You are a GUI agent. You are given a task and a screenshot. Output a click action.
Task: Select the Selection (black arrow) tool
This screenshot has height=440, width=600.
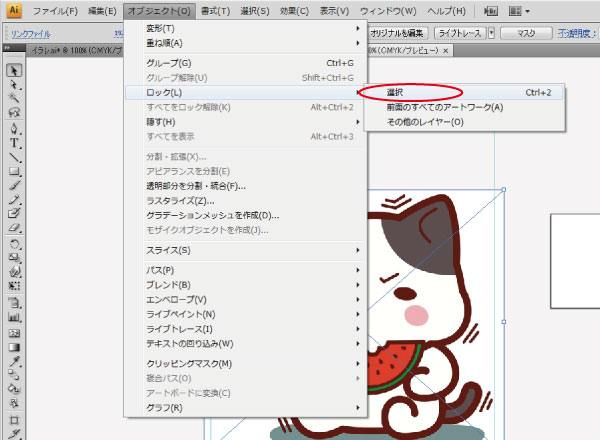[x=14, y=71]
